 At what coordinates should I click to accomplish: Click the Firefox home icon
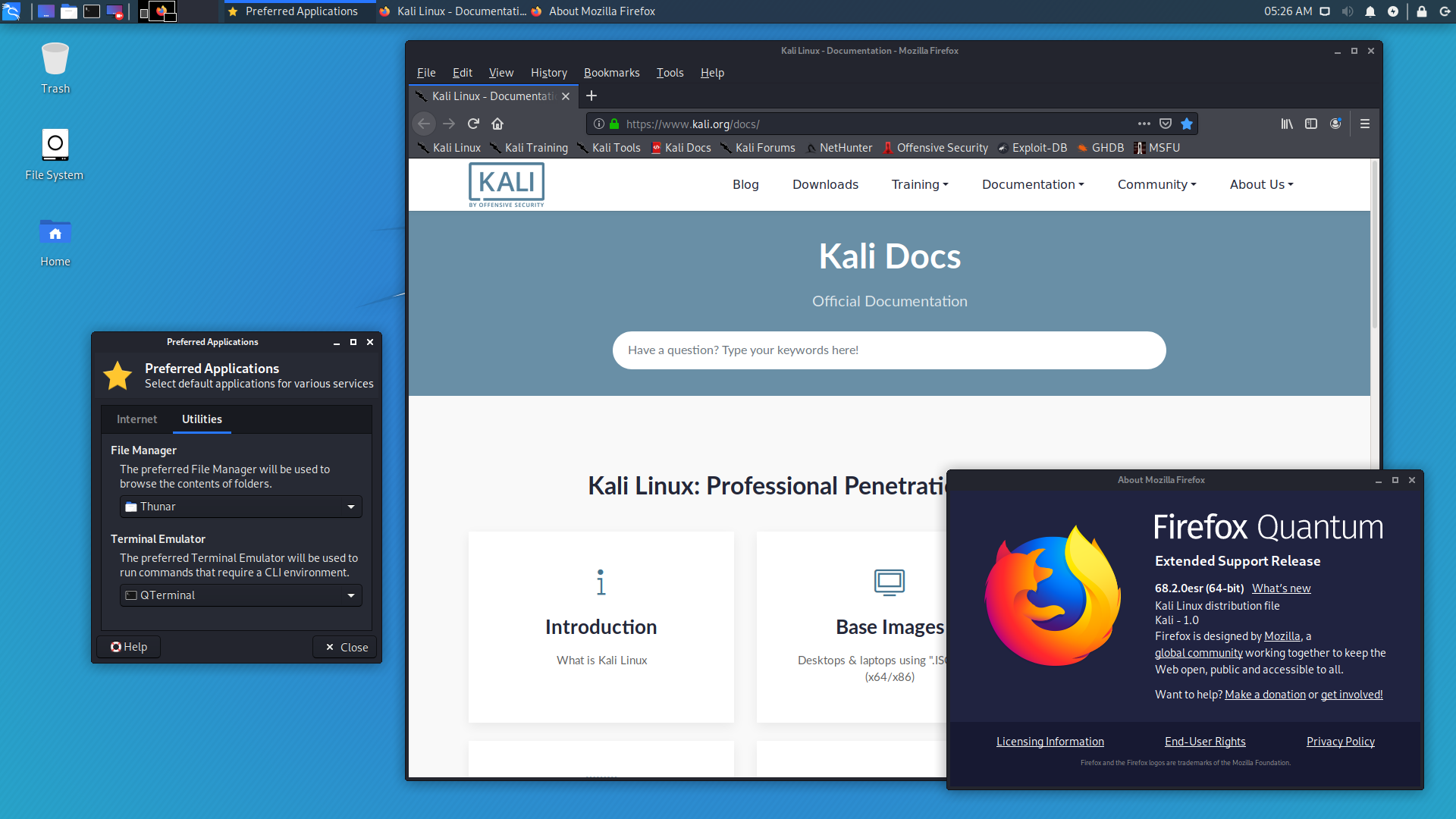pos(497,124)
